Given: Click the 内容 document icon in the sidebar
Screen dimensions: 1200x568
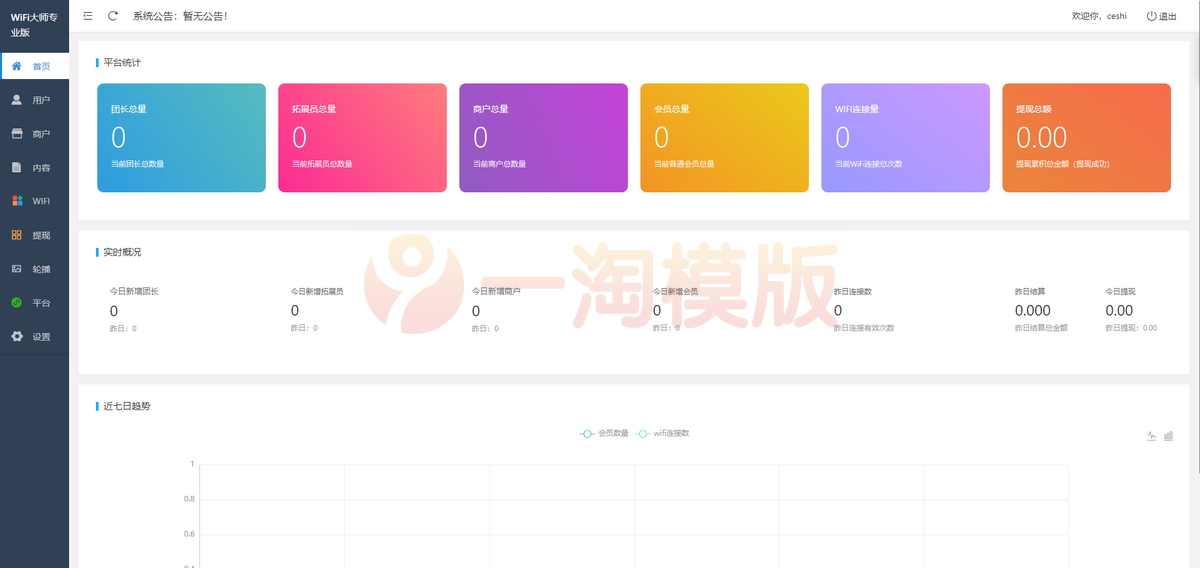Looking at the screenshot, I should pyautogui.click(x=16, y=167).
